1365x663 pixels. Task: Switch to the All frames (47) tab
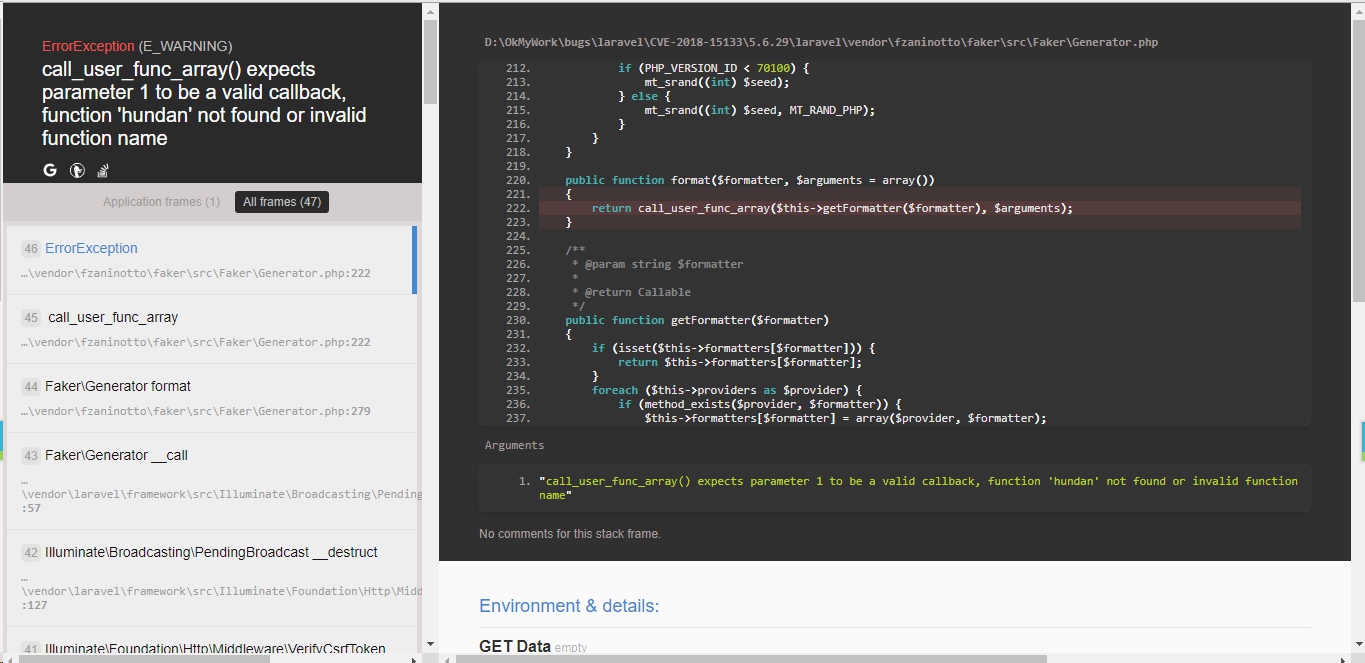point(282,202)
